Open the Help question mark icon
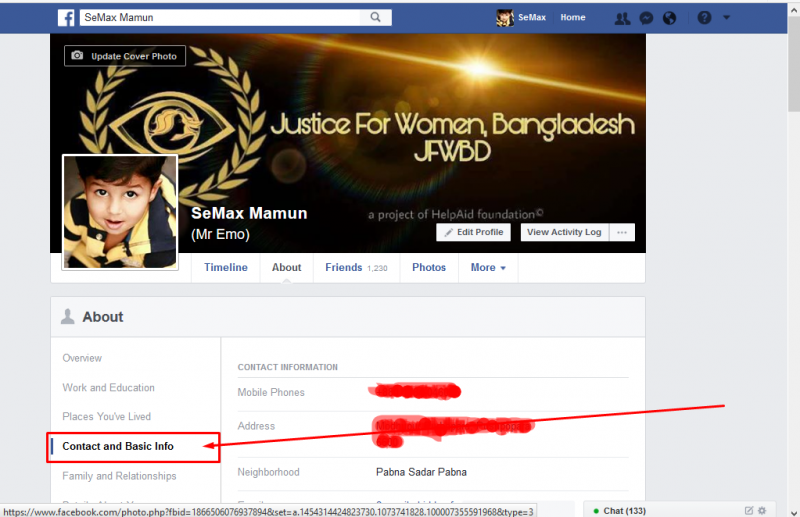 pos(704,18)
